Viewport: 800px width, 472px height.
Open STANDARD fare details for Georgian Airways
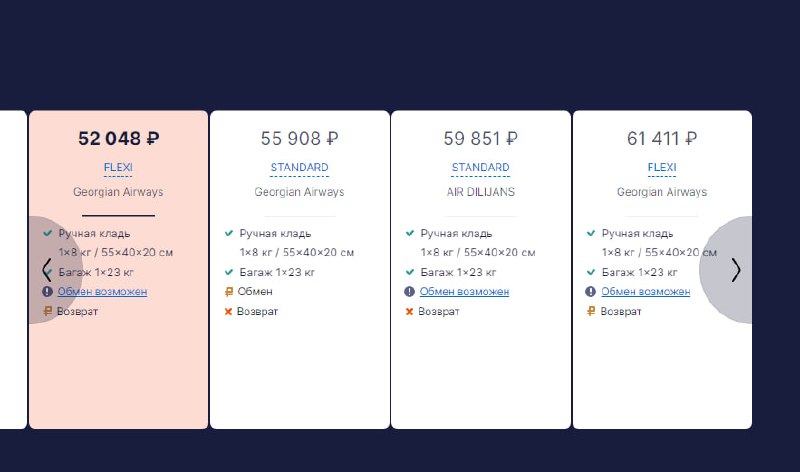click(x=299, y=167)
